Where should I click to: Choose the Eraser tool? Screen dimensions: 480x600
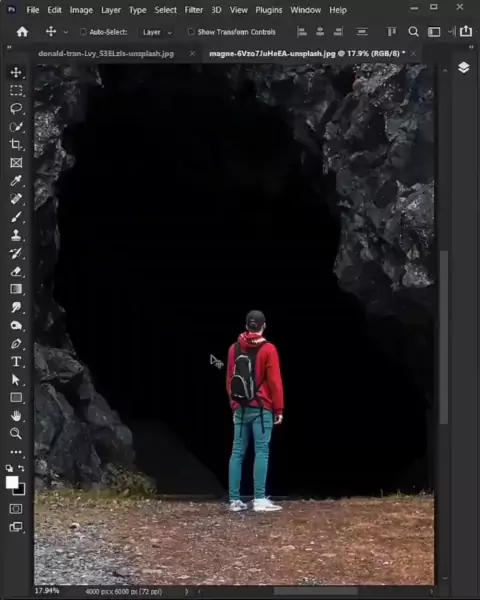point(16,271)
